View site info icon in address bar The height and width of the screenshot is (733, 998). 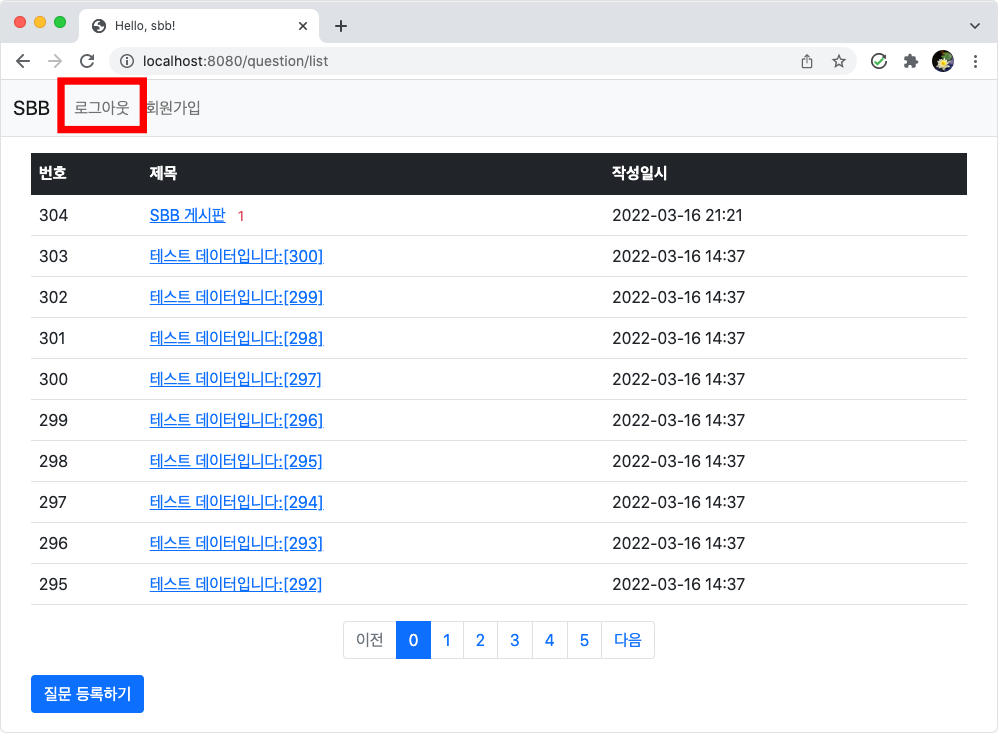(x=127, y=61)
